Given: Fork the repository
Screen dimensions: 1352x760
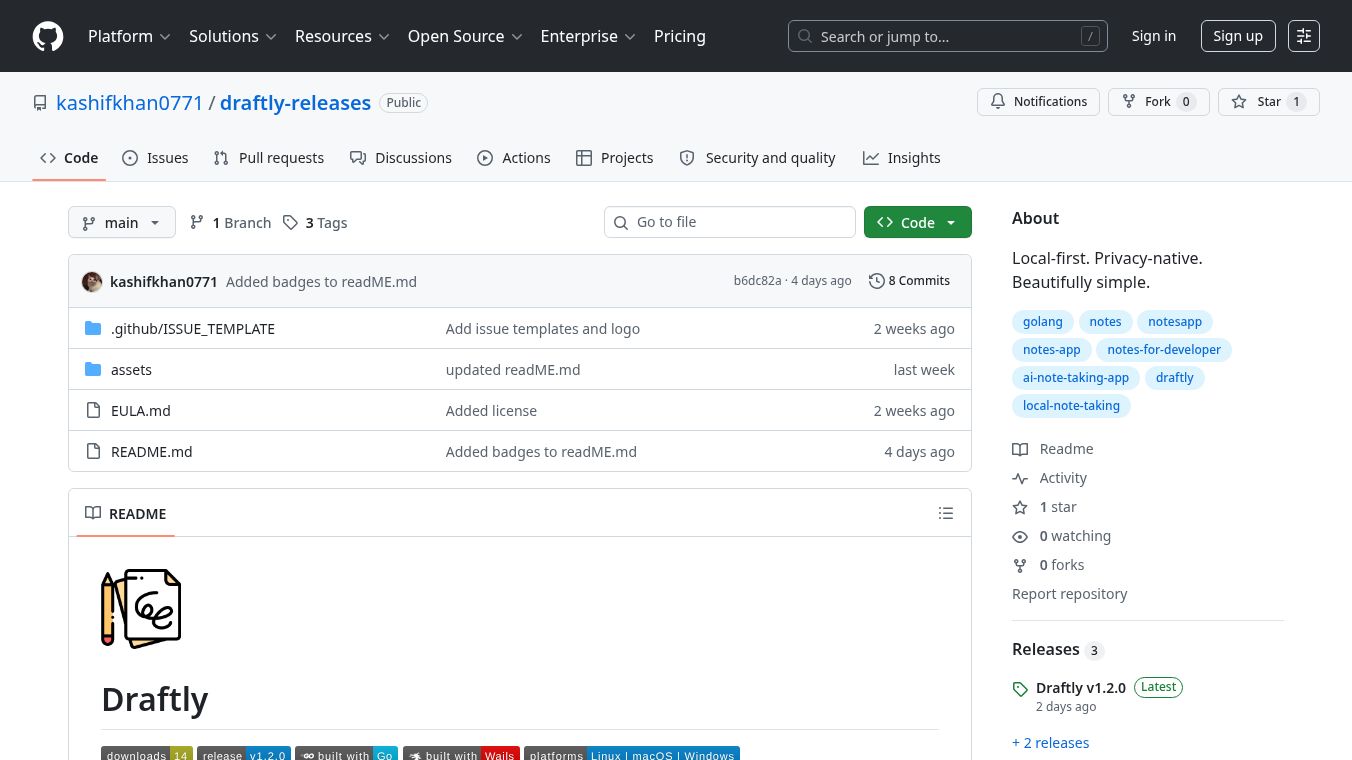Looking at the screenshot, I should 1159,102.
